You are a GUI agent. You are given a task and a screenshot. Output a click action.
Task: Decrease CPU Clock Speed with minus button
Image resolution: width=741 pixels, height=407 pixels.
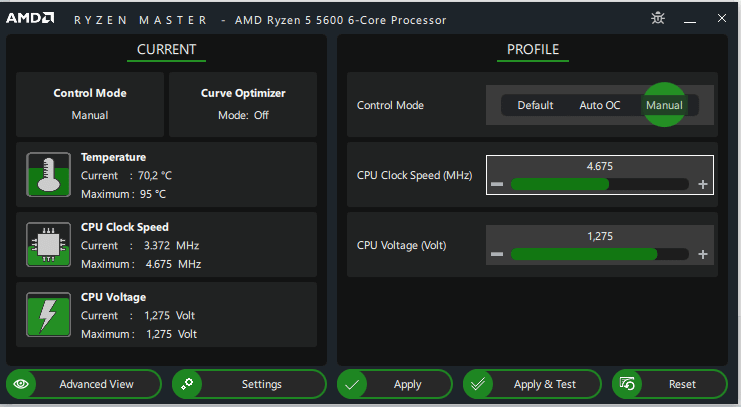[x=497, y=184]
